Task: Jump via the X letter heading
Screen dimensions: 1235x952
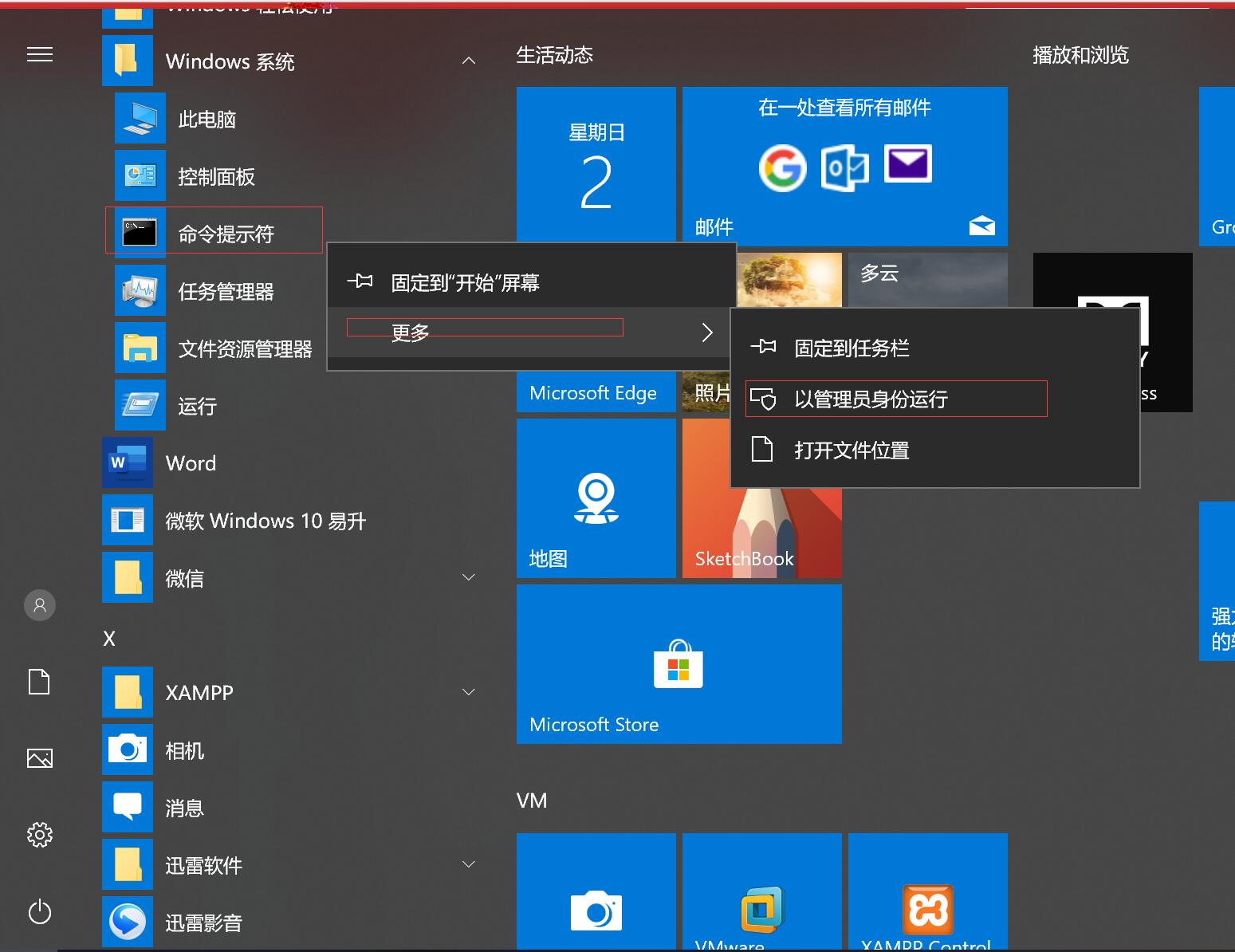Action: [x=109, y=639]
